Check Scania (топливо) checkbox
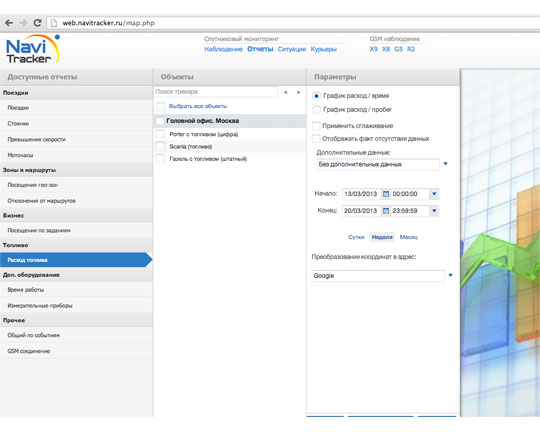Image resolution: width=540 pixels, height=432 pixels. tap(160, 146)
